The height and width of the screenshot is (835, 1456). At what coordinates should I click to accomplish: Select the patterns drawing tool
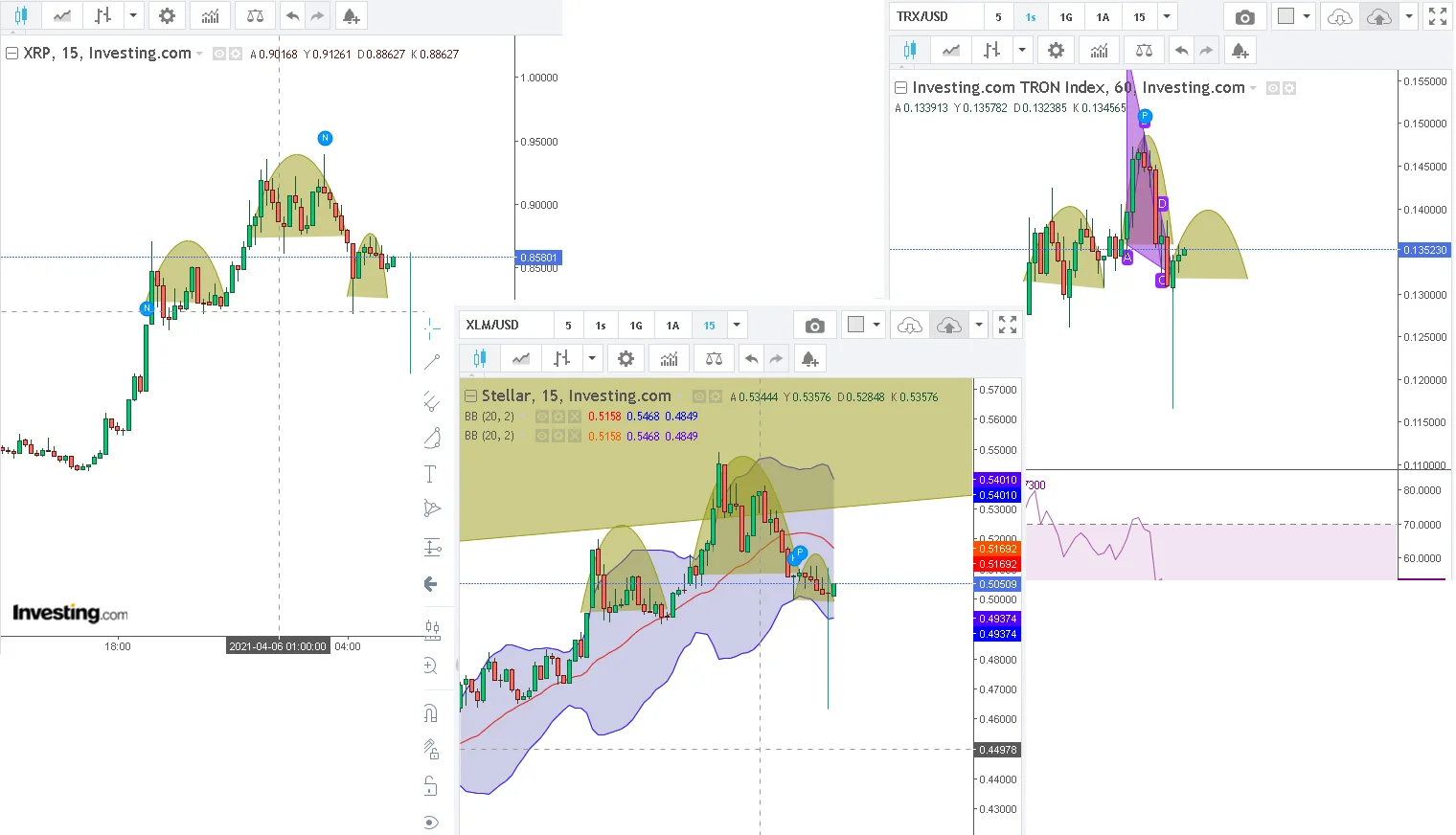432,508
